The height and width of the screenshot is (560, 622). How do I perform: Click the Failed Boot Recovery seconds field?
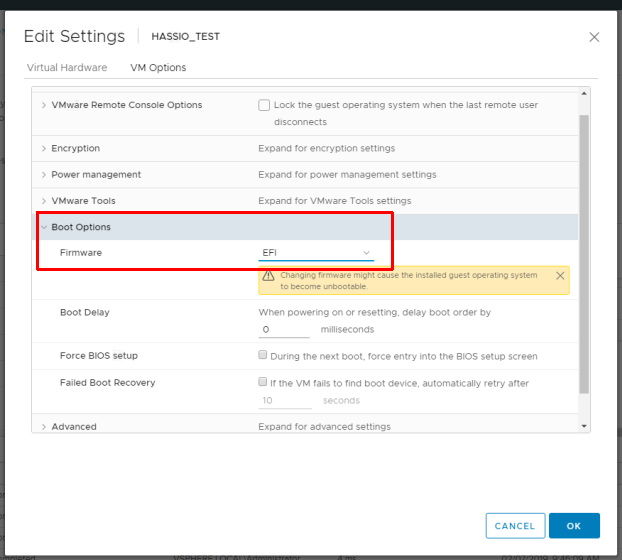(285, 401)
